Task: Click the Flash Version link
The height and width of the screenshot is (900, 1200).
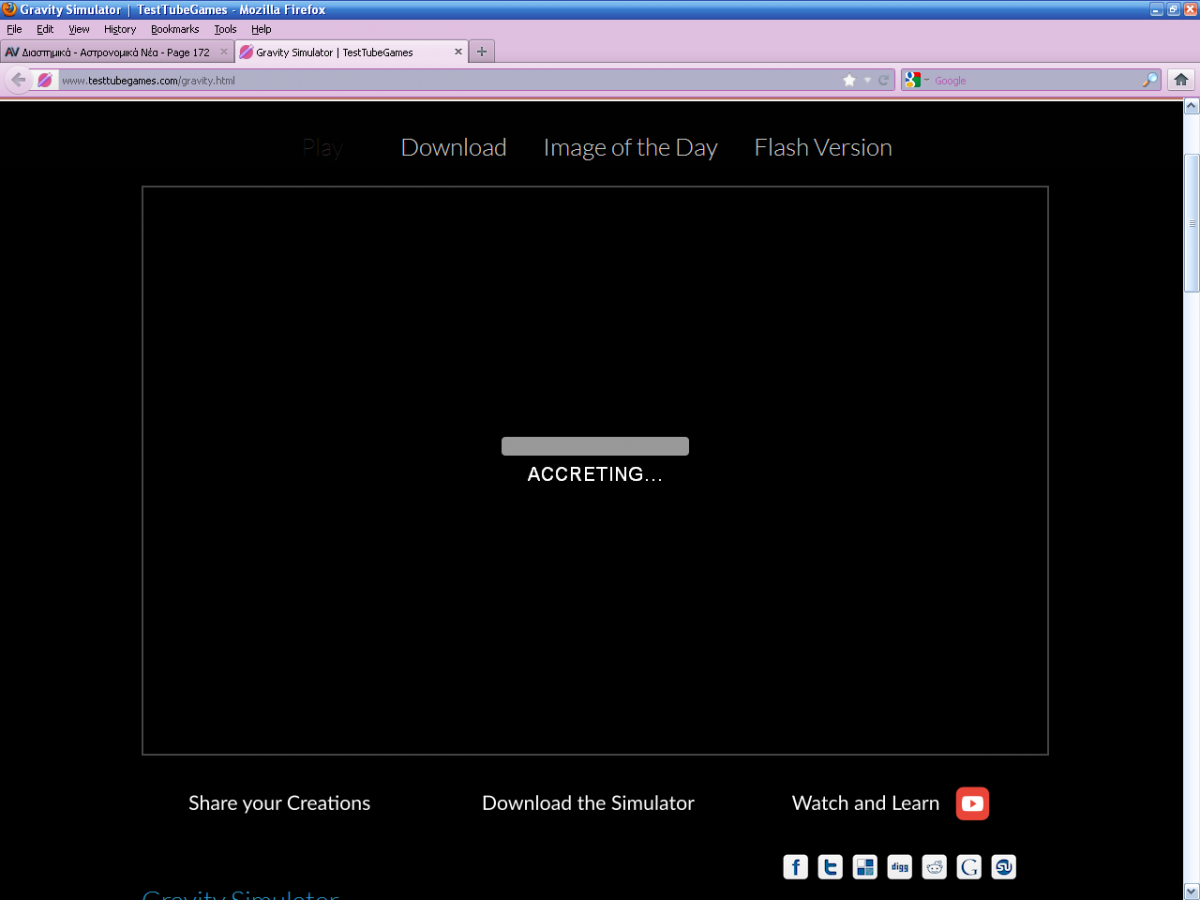Action: [x=823, y=148]
